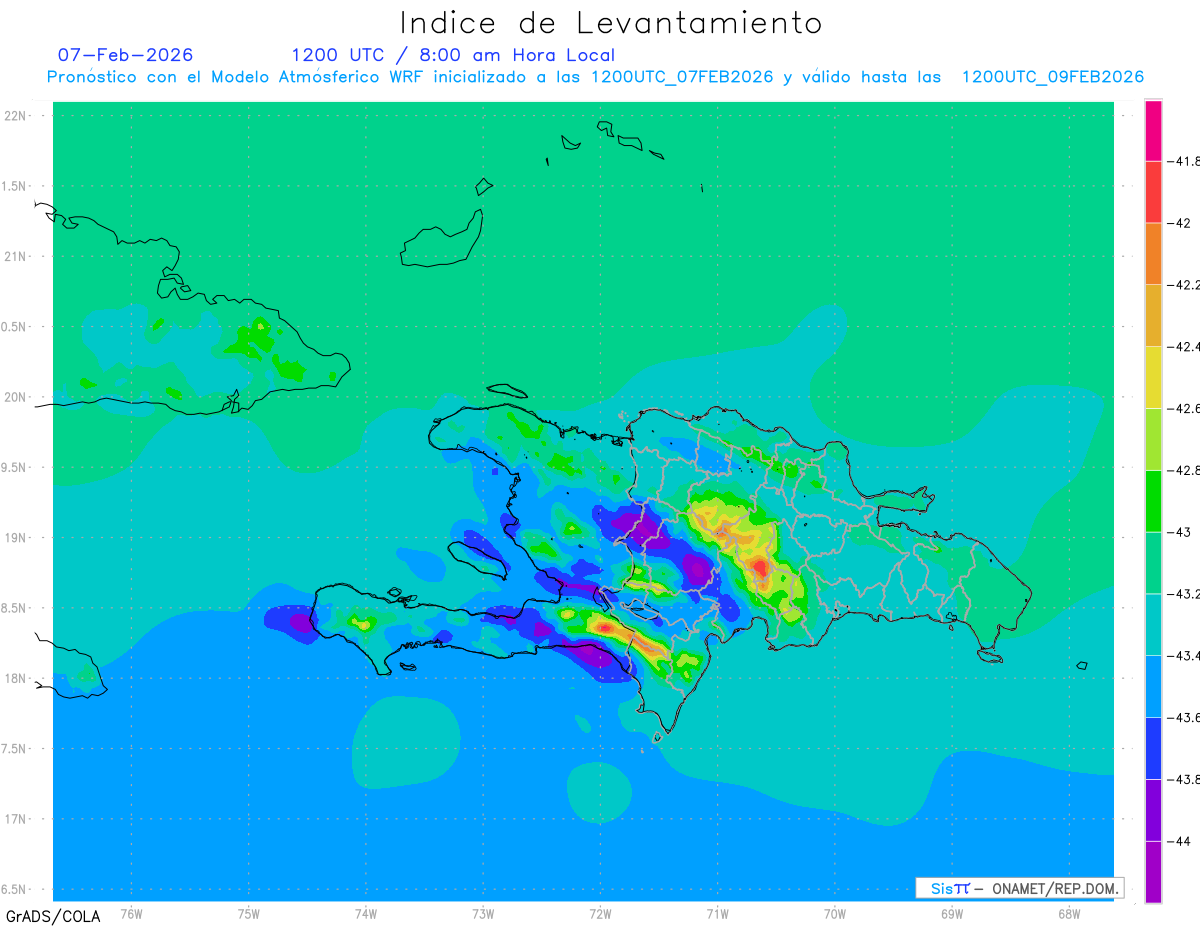Viewport: 1200px width, 927px height.
Task: Select the royal blue swatch between -43.6 and -43.8
Action: (x=1153, y=749)
